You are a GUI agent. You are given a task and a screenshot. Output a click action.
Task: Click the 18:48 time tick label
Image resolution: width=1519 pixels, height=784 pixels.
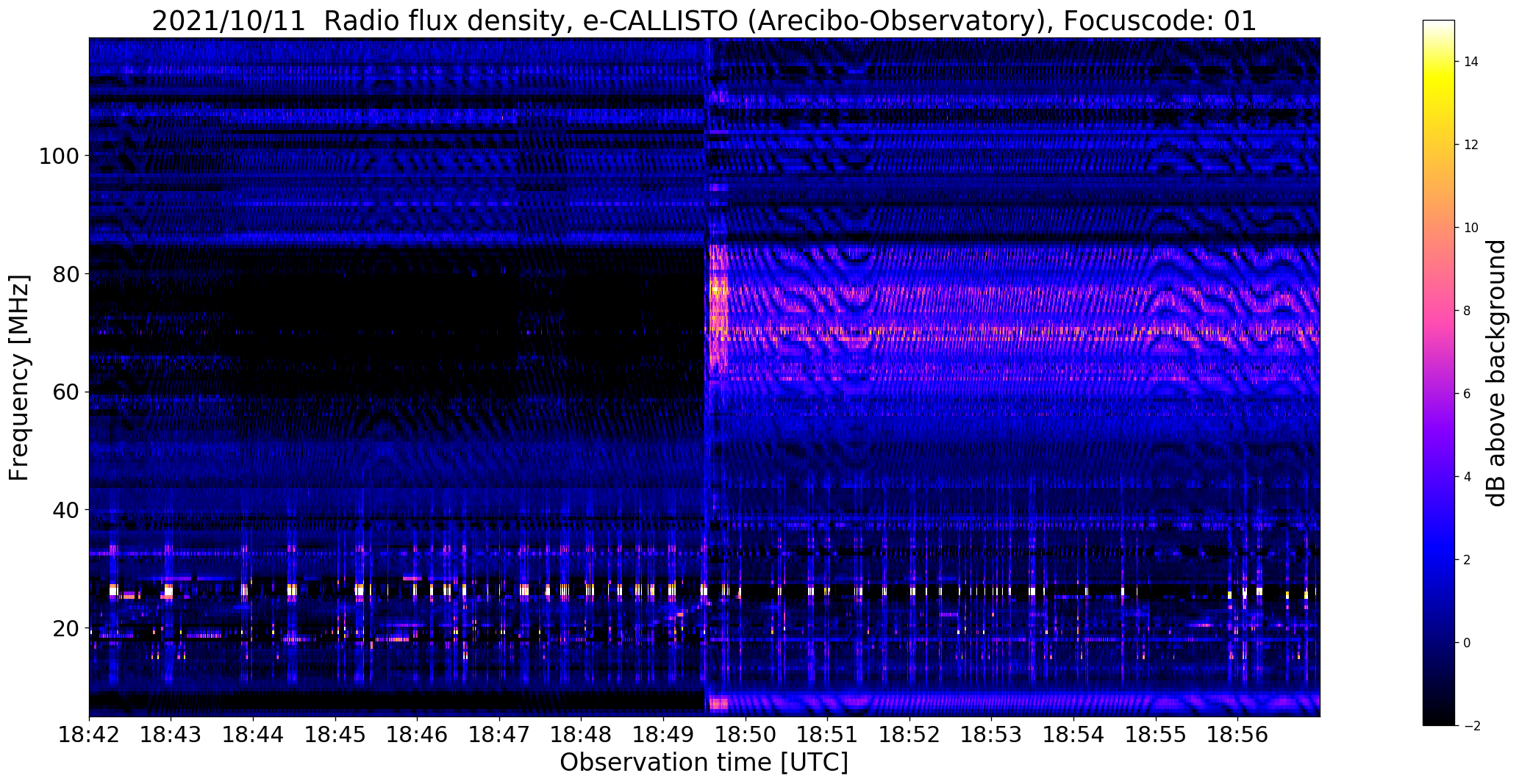(582, 734)
